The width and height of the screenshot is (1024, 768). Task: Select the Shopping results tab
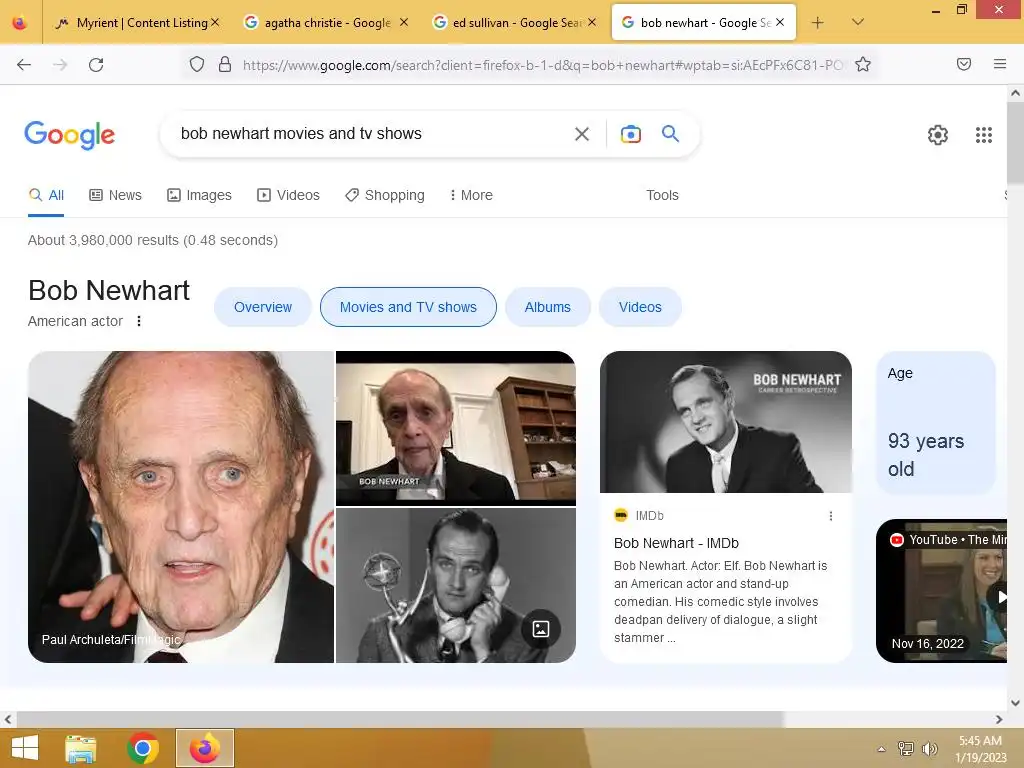pyautogui.click(x=385, y=195)
